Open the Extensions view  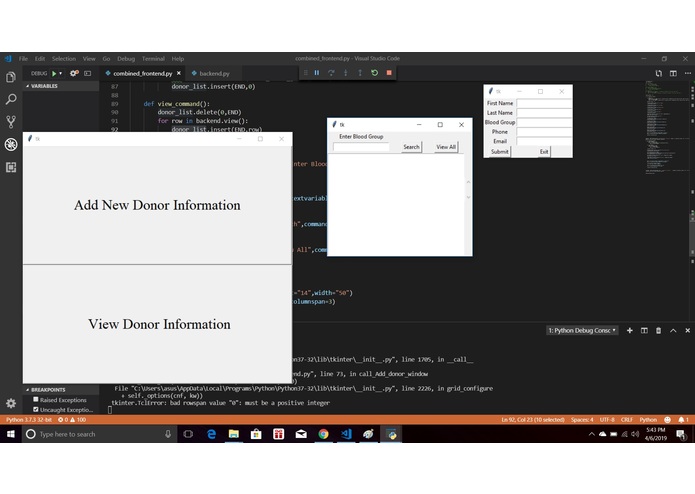tap(11, 167)
